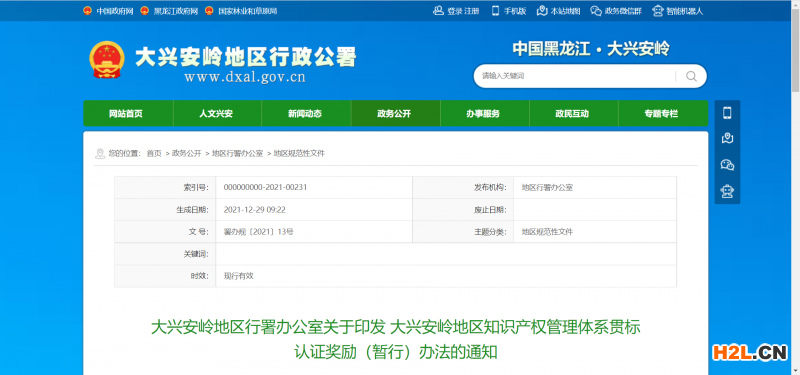Open the 人文兴安 navigation tab
The image size is (800, 375).
(217, 113)
